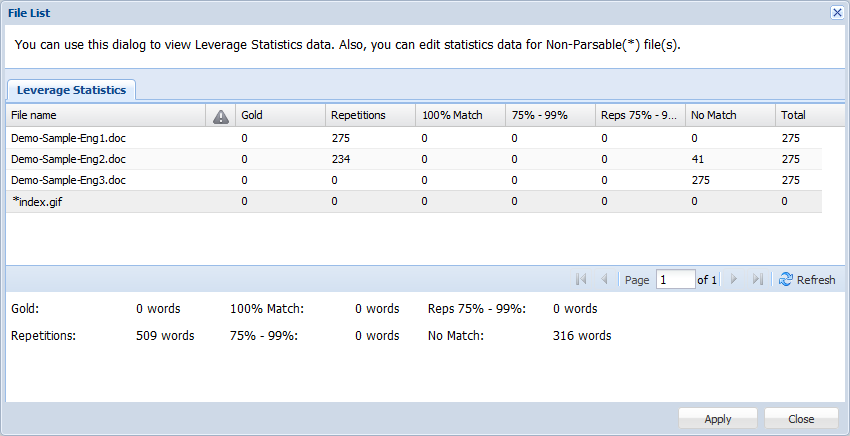The height and width of the screenshot is (436, 850).
Task: Go to last page icon
Action: (758, 280)
